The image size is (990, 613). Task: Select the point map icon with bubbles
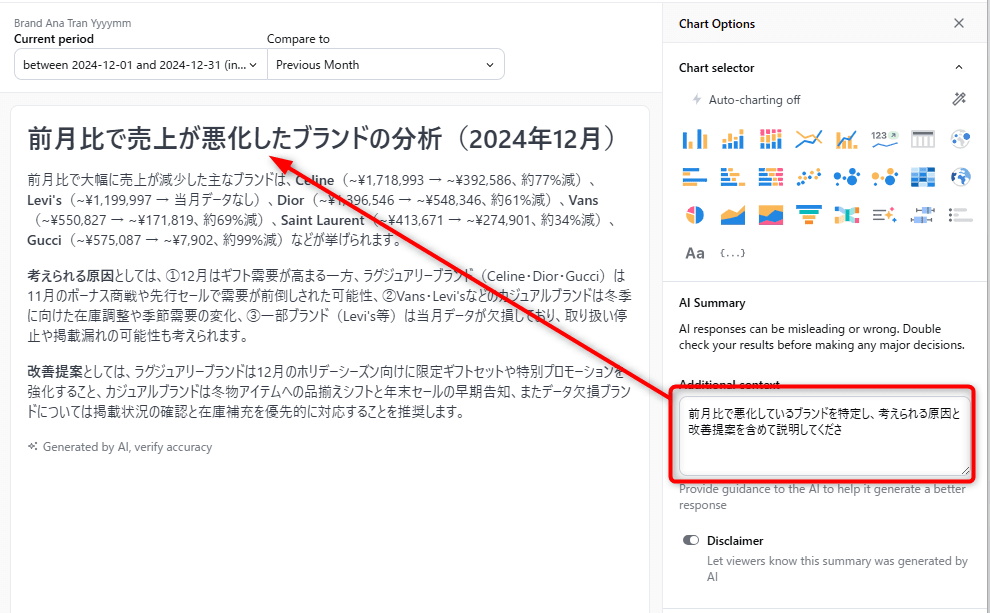(960, 139)
